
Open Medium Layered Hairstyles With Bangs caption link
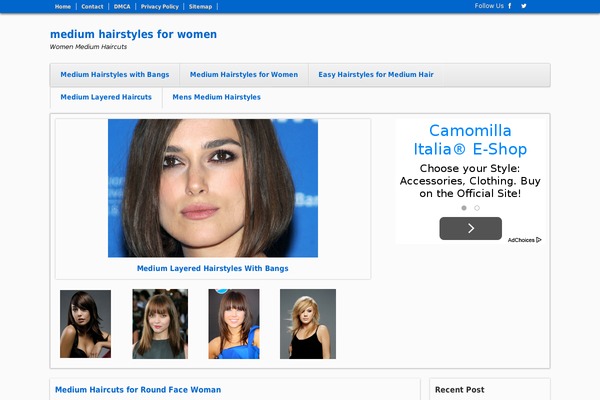[x=213, y=268]
